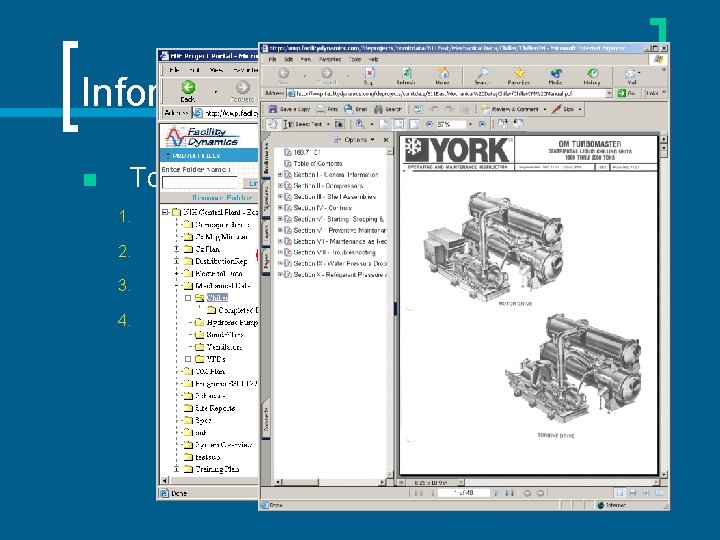This screenshot has width=720, height=540.
Task: Switch to the Pages side tab
Action: (x=266, y=260)
